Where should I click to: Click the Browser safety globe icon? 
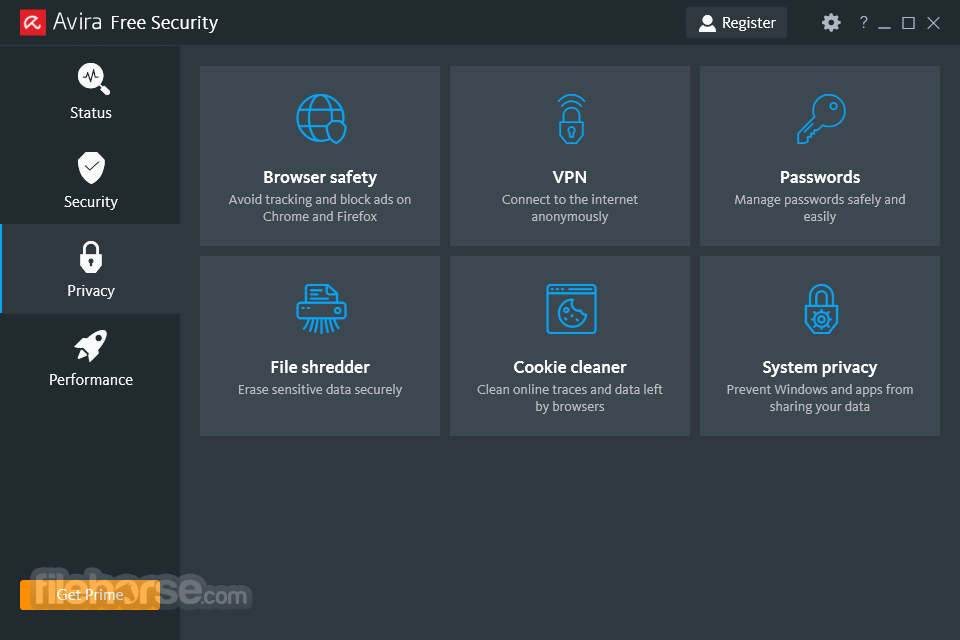321,119
